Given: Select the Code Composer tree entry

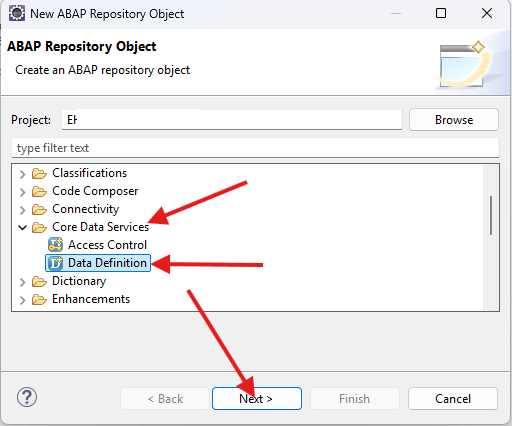Looking at the screenshot, I should click(x=95, y=191).
